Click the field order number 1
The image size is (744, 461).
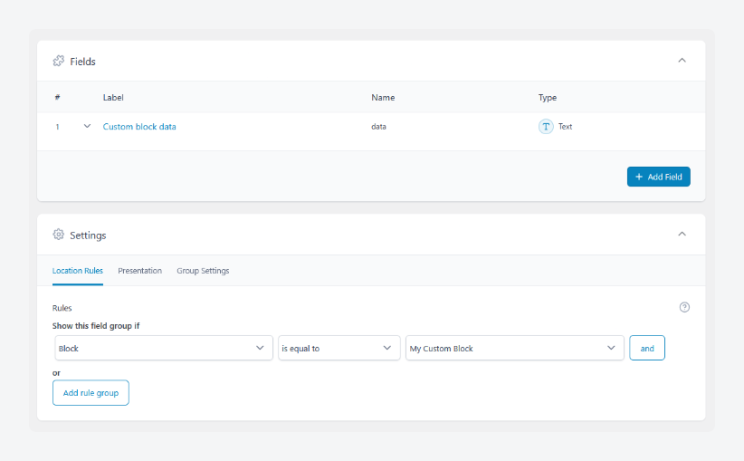pyautogui.click(x=57, y=127)
